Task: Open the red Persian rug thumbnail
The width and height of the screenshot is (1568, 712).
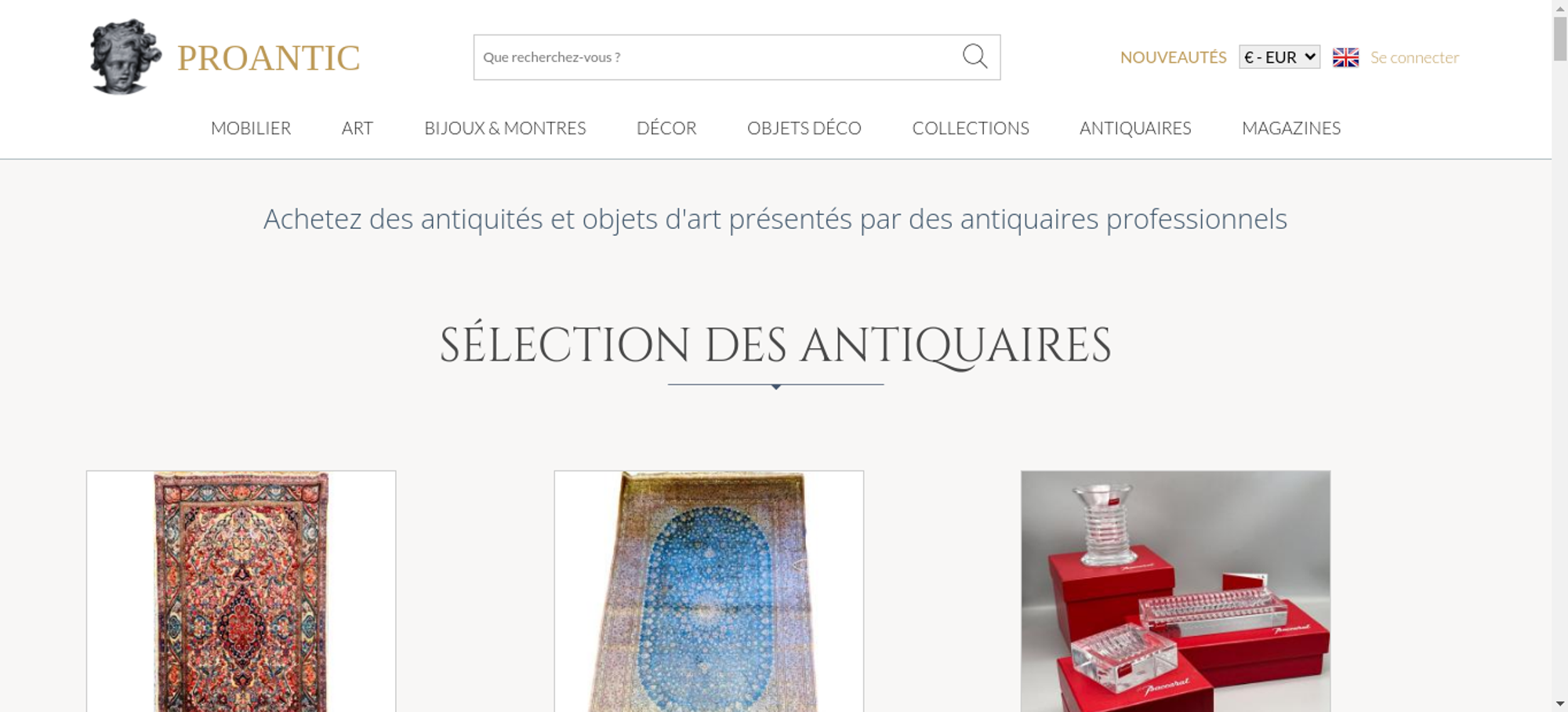Action: click(x=241, y=591)
